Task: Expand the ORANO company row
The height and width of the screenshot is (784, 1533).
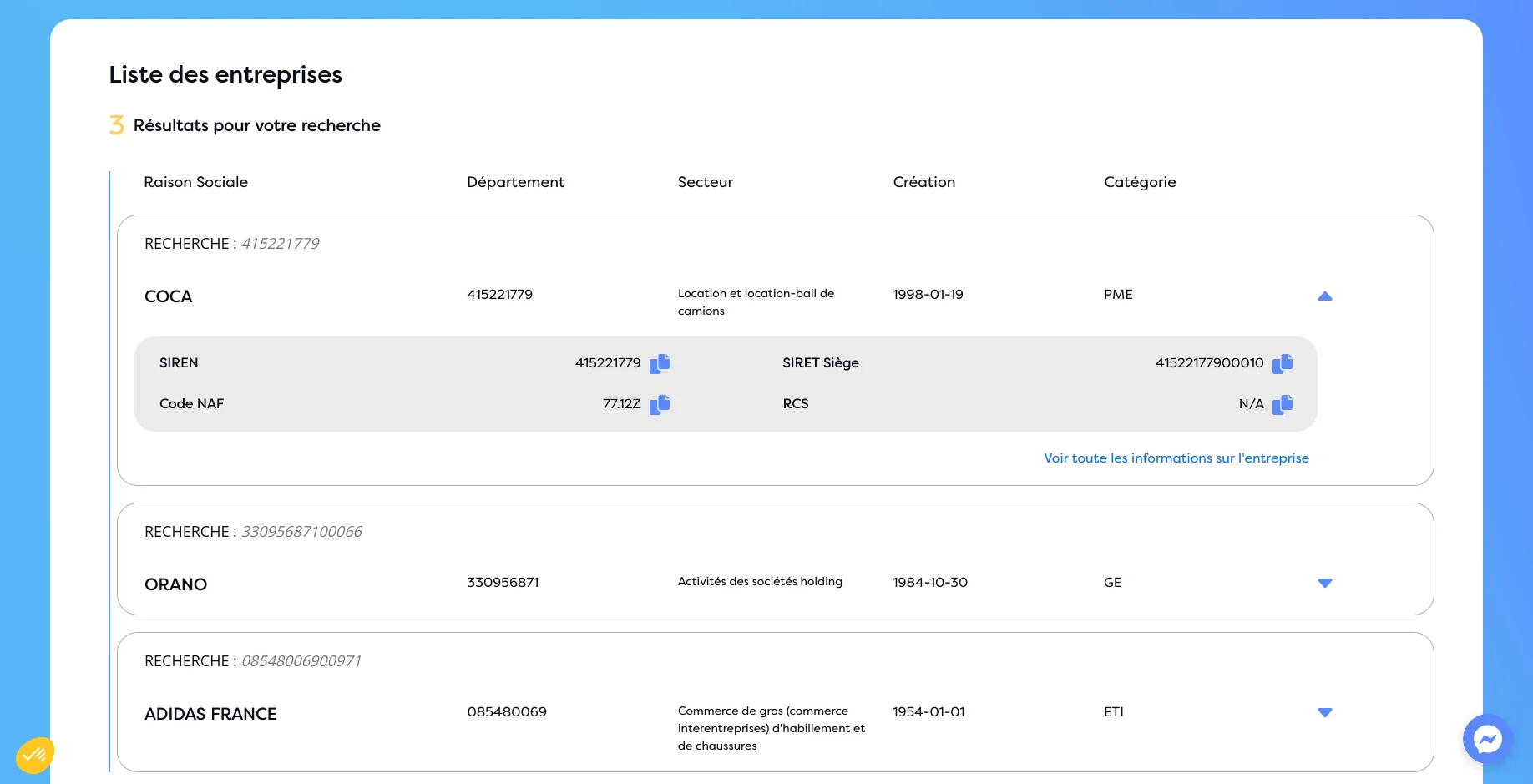Action: click(1324, 583)
